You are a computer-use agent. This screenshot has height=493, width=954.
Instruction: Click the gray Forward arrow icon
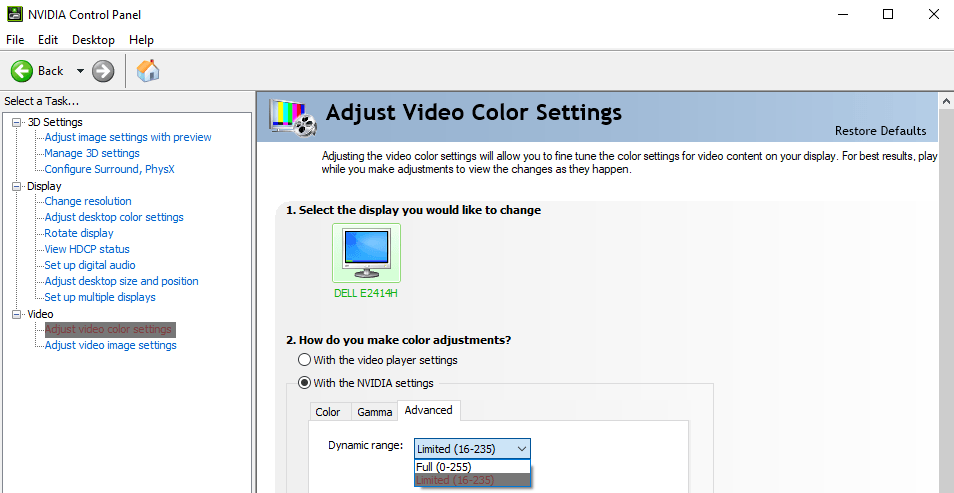(103, 71)
